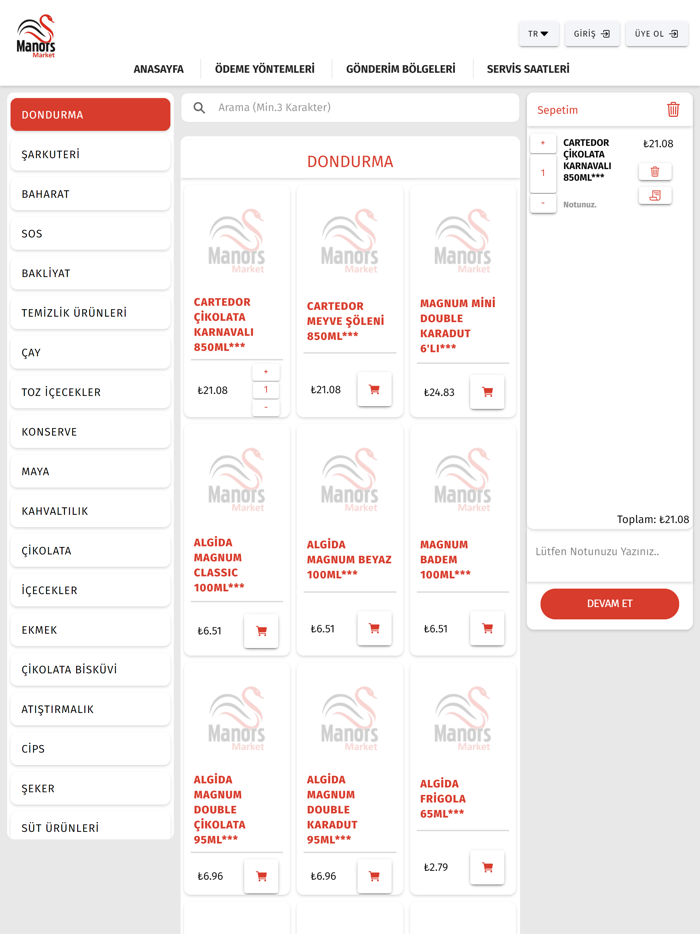Select İÇECEKLER category
The height and width of the screenshot is (934, 700).
(91, 590)
